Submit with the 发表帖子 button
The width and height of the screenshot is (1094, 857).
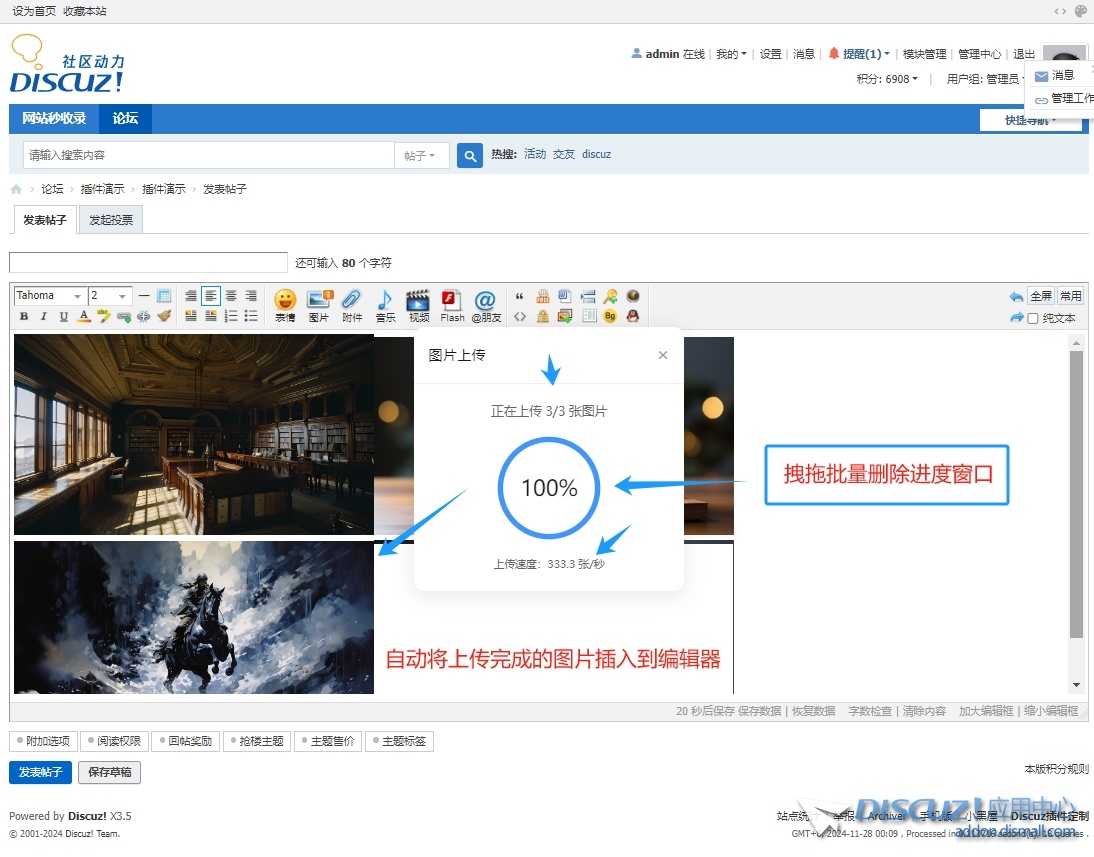40,773
